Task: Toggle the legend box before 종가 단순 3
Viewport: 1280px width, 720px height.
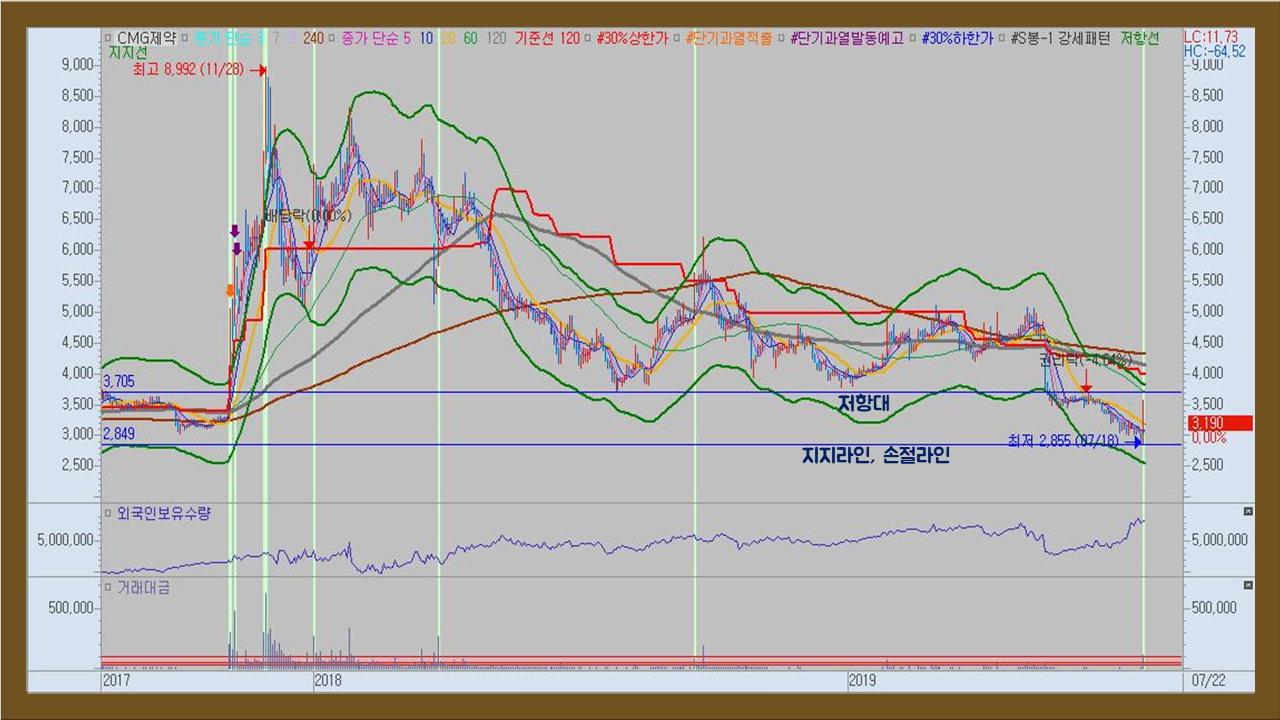Action: [x=186, y=38]
